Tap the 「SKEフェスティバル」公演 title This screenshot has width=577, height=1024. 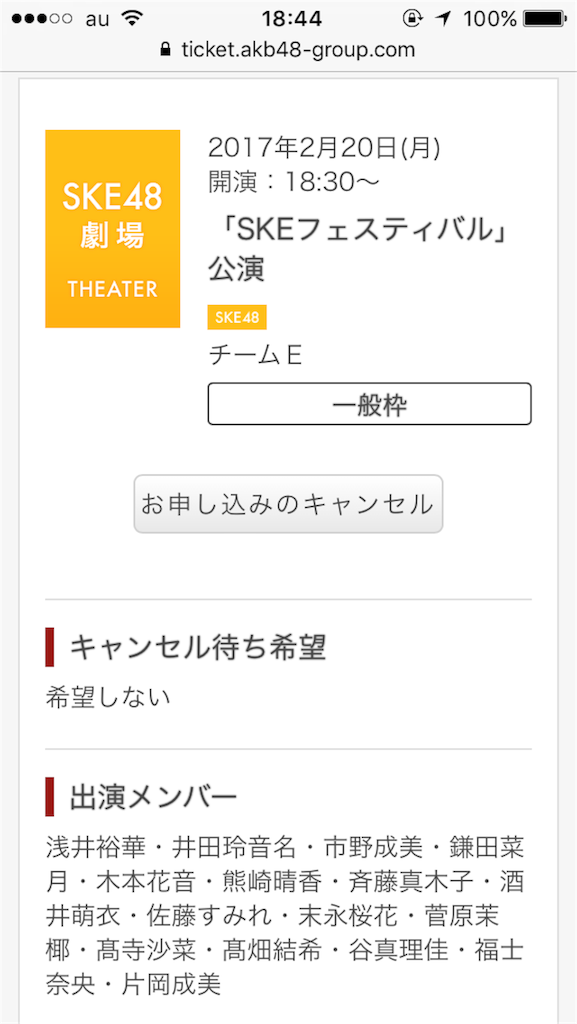[x=358, y=247]
